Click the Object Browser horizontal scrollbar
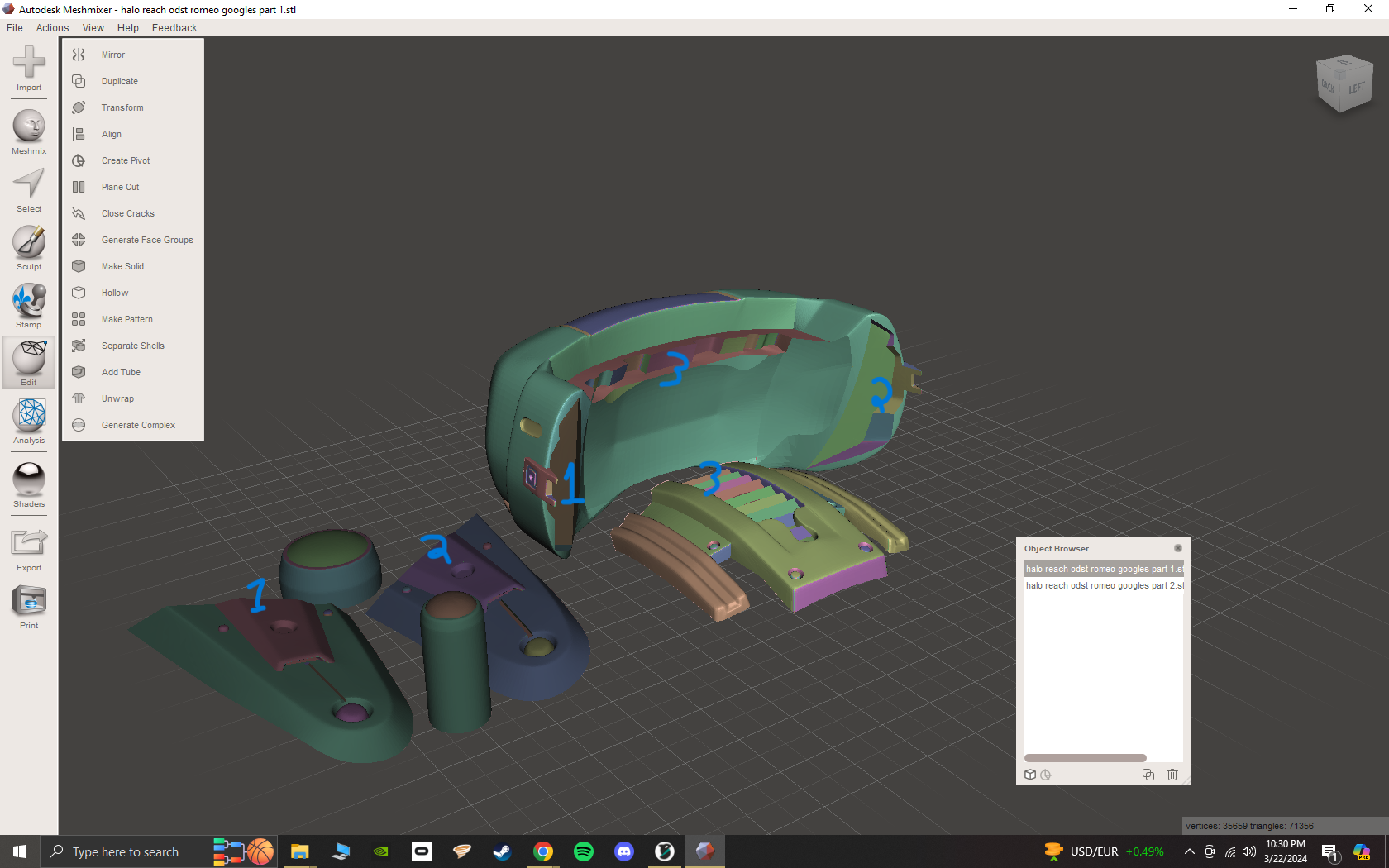Viewport: 1389px width, 868px height. tap(1085, 758)
